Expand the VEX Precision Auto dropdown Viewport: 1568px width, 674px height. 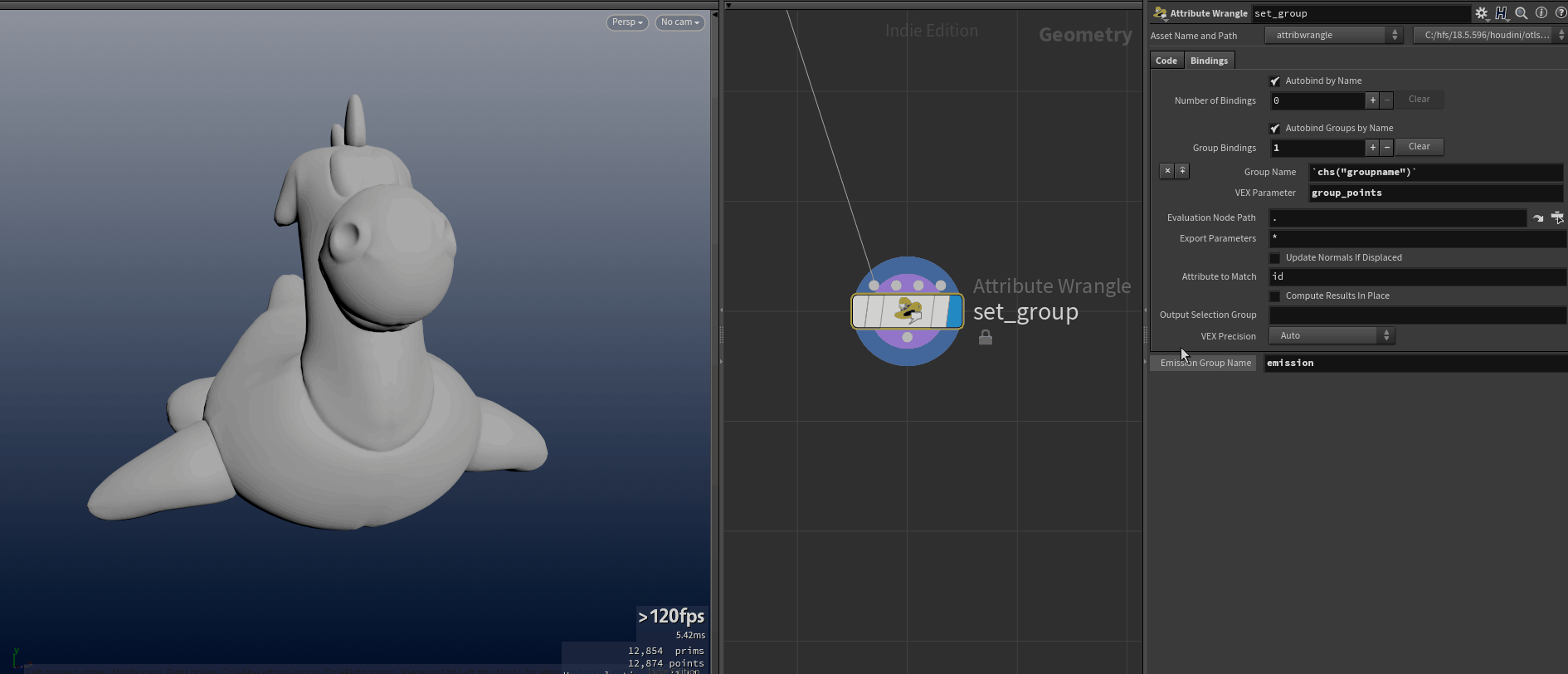[x=1332, y=335]
